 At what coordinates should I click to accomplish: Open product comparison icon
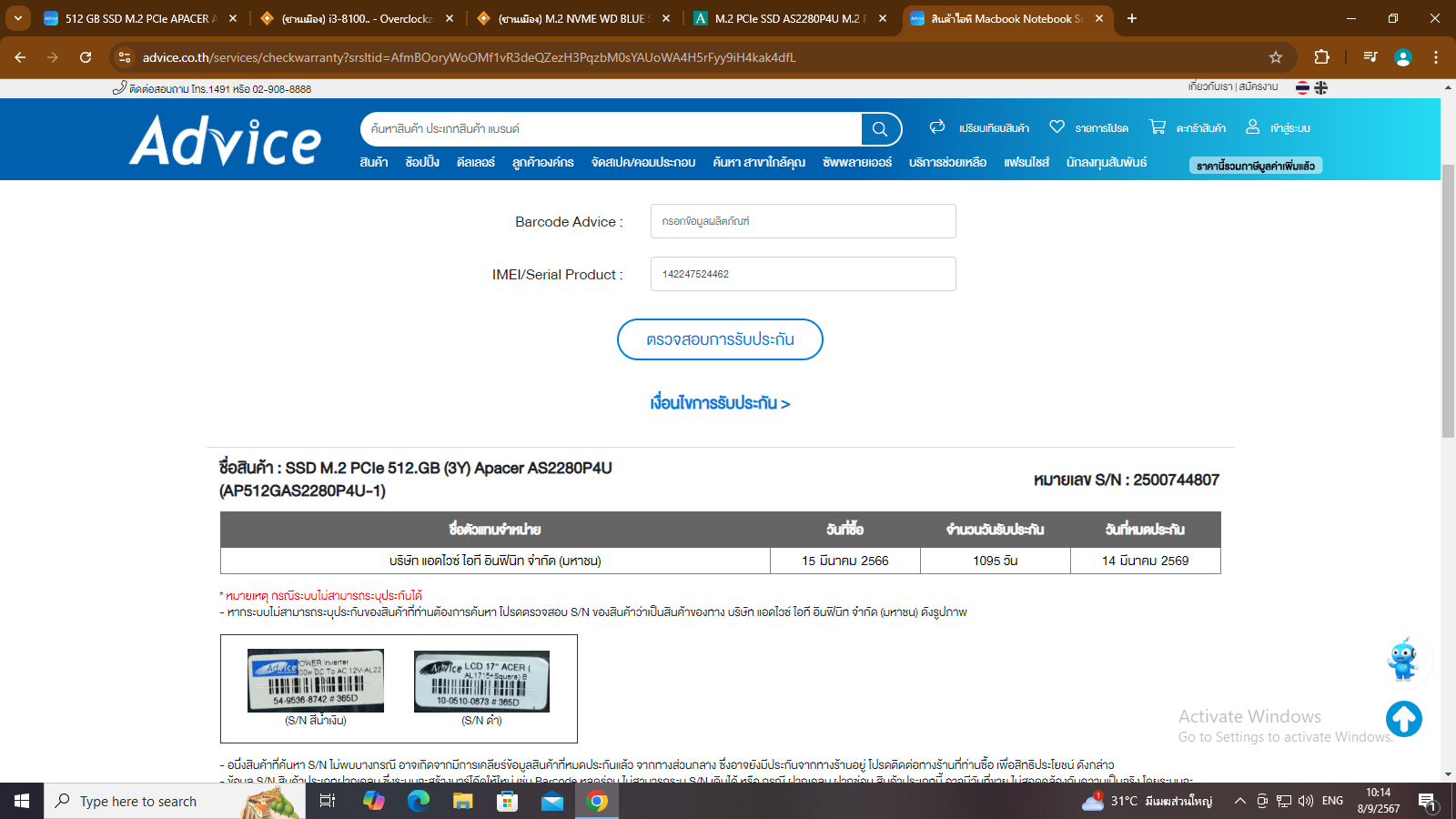(x=937, y=127)
